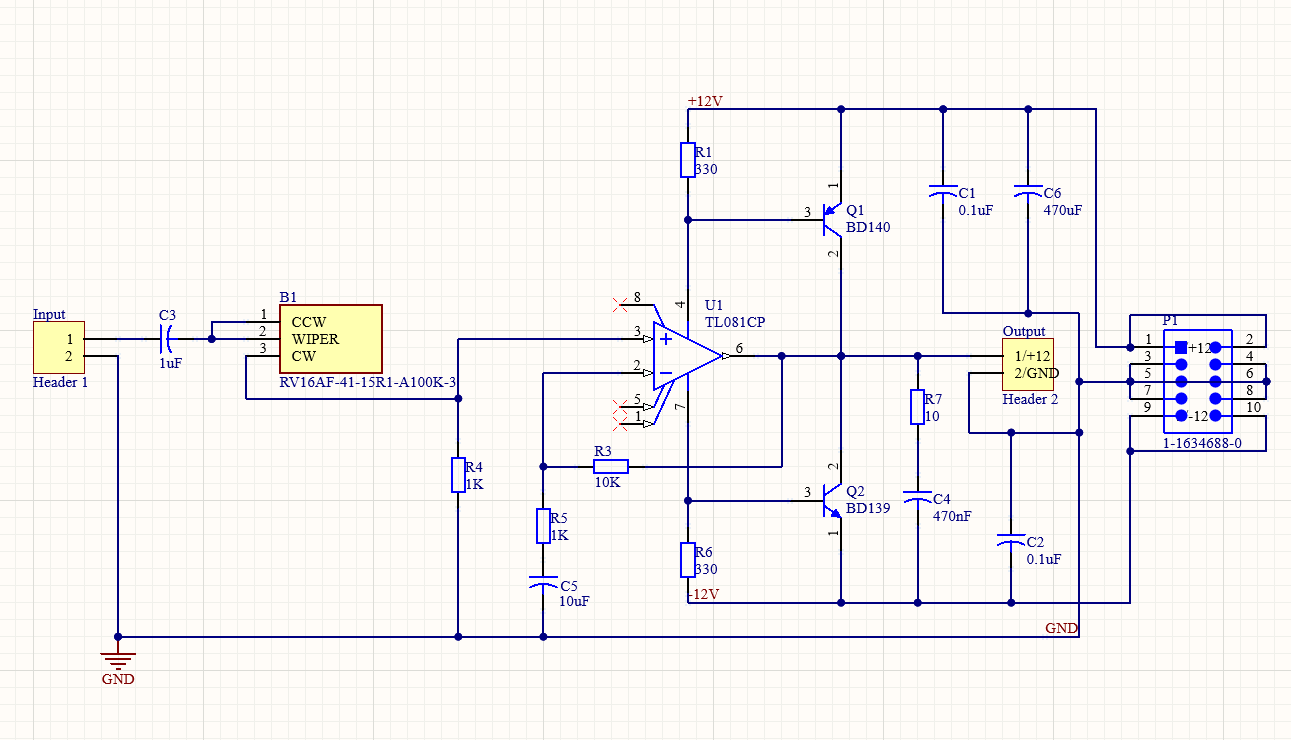Screen dimensions: 1291x740
Task: Click the '+12V' net label
Action: tap(705, 102)
